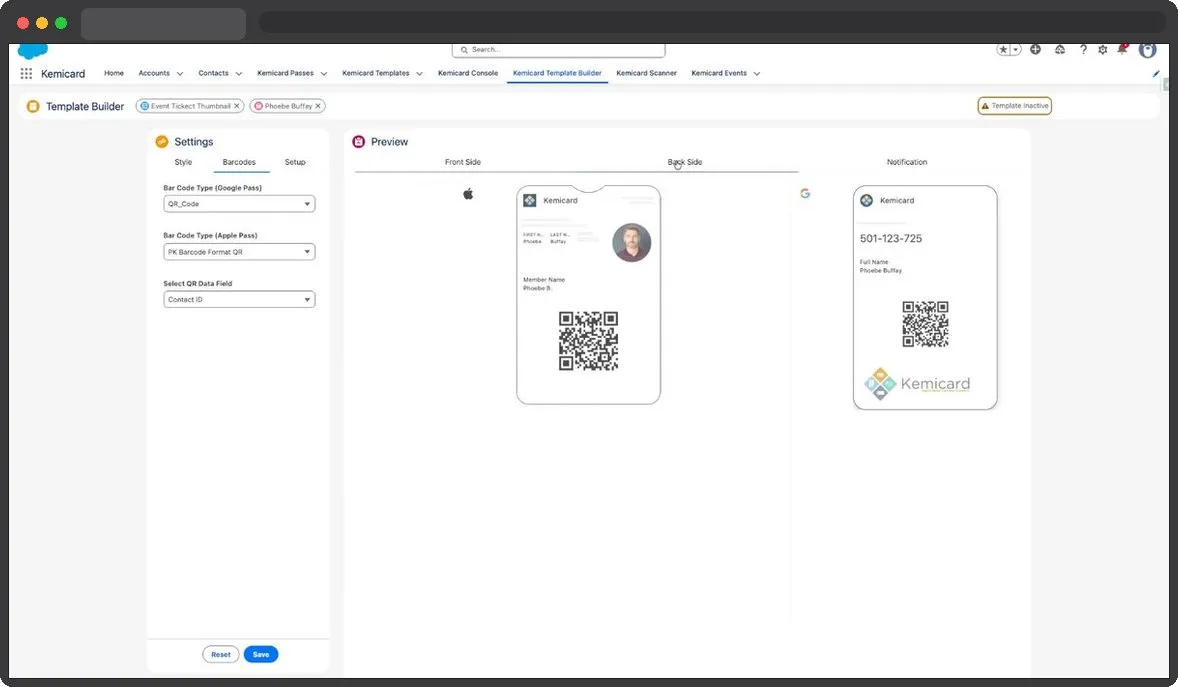Viewport: 1178px width, 687px height.
Task: Open the Kemicard Console tab
Action: click(468, 73)
